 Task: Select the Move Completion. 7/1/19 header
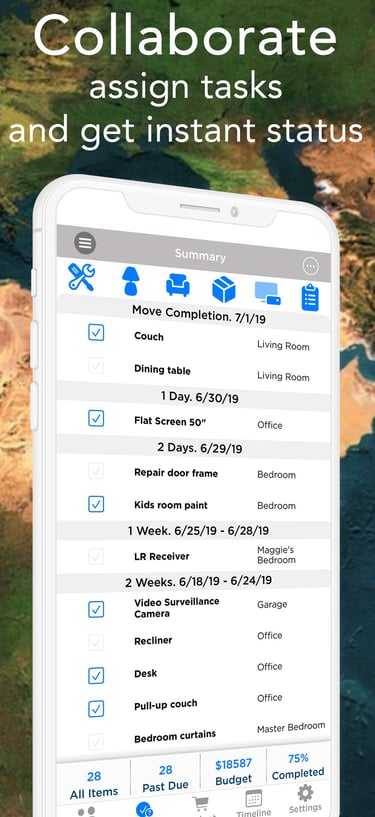coord(198,315)
